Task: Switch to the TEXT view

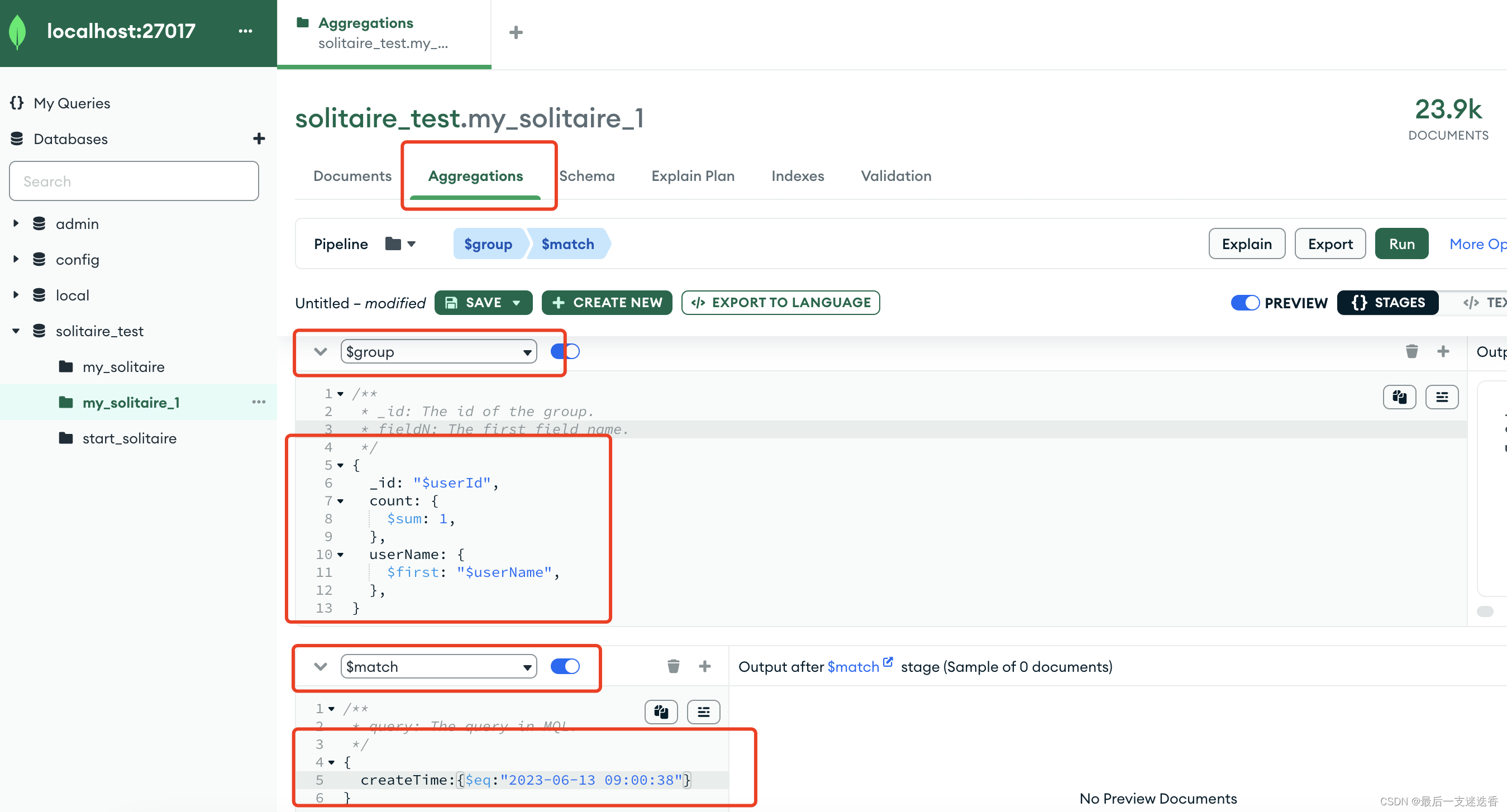Action: coord(1484,303)
